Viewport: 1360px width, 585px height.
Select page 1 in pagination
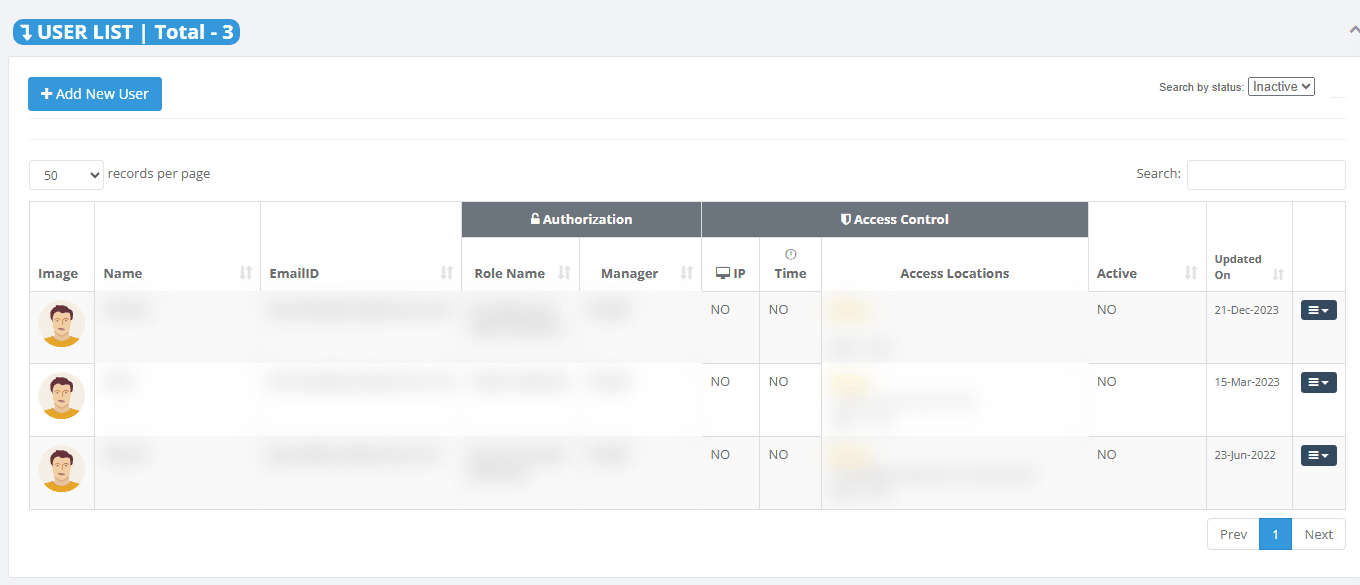pos(1275,534)
